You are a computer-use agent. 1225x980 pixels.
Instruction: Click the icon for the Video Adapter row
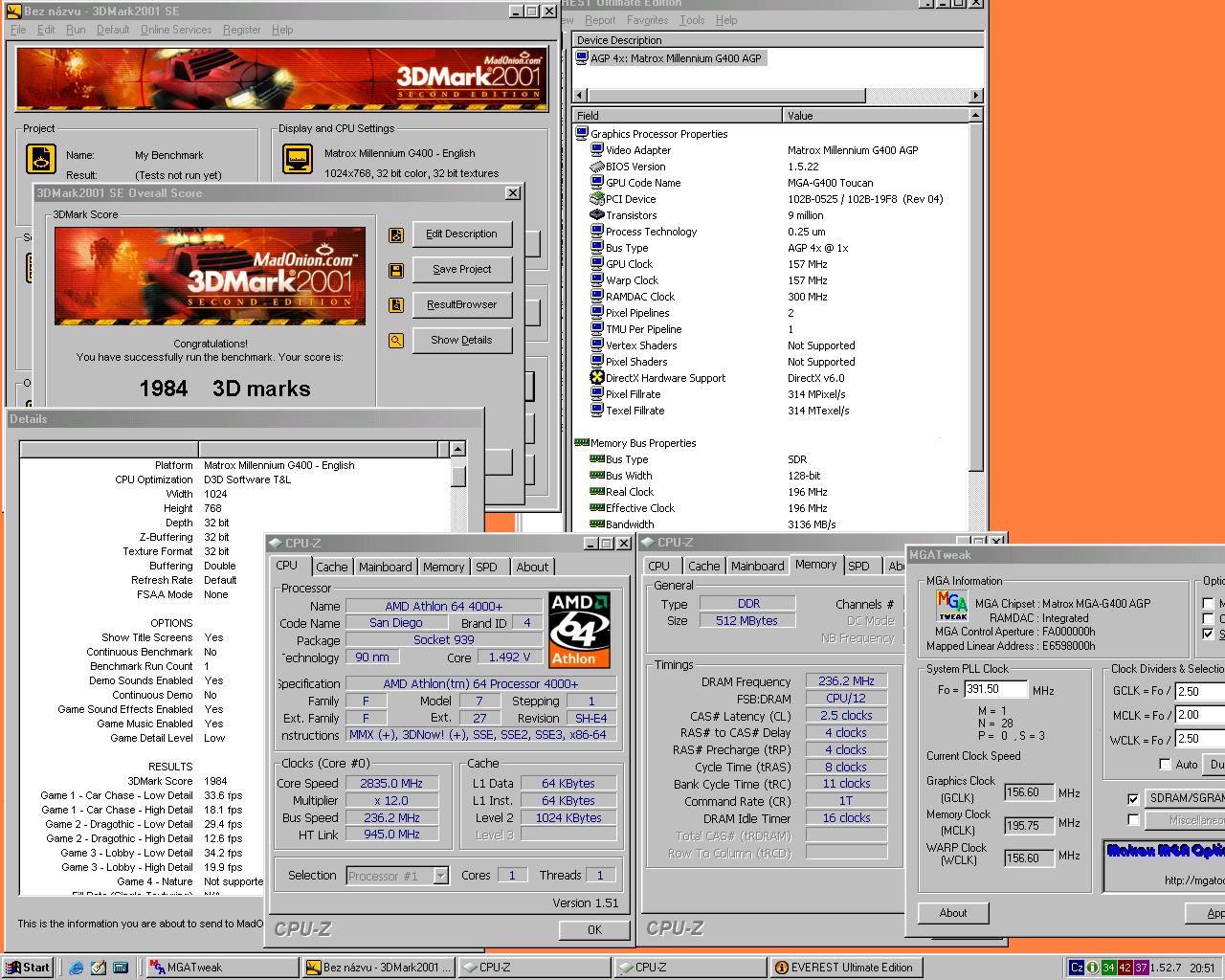pos(596,149)
